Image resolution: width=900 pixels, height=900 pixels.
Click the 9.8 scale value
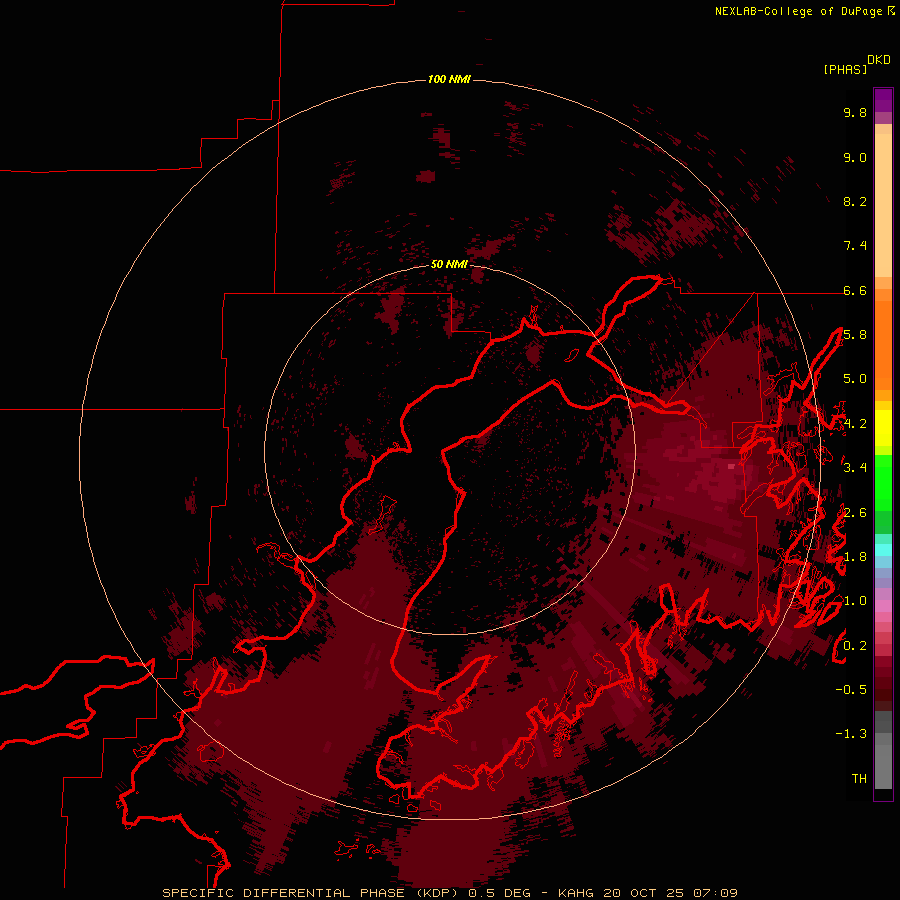pyautogui.click(x=855, y=112)
